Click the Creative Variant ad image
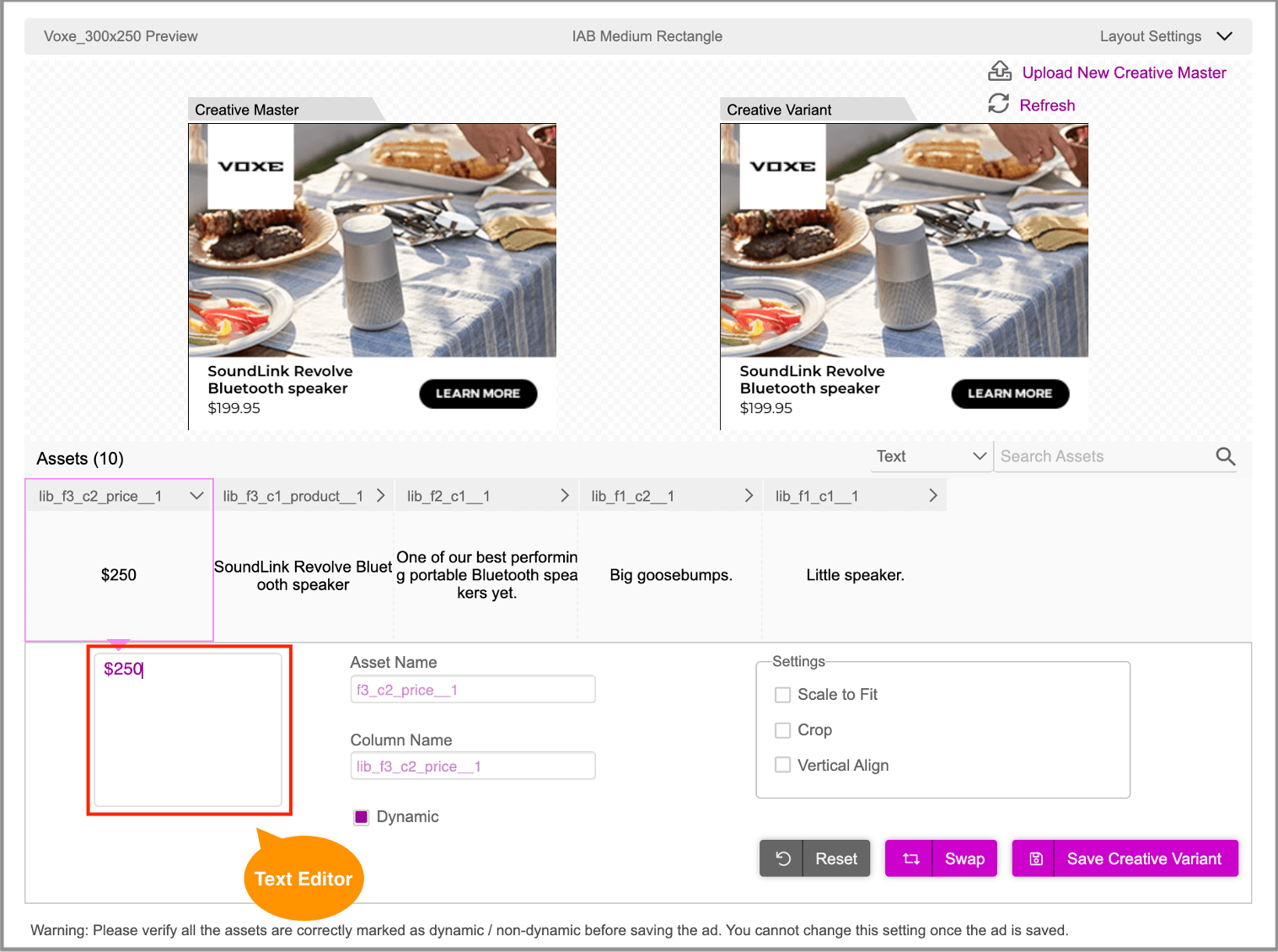 click(x=905, y=240)
